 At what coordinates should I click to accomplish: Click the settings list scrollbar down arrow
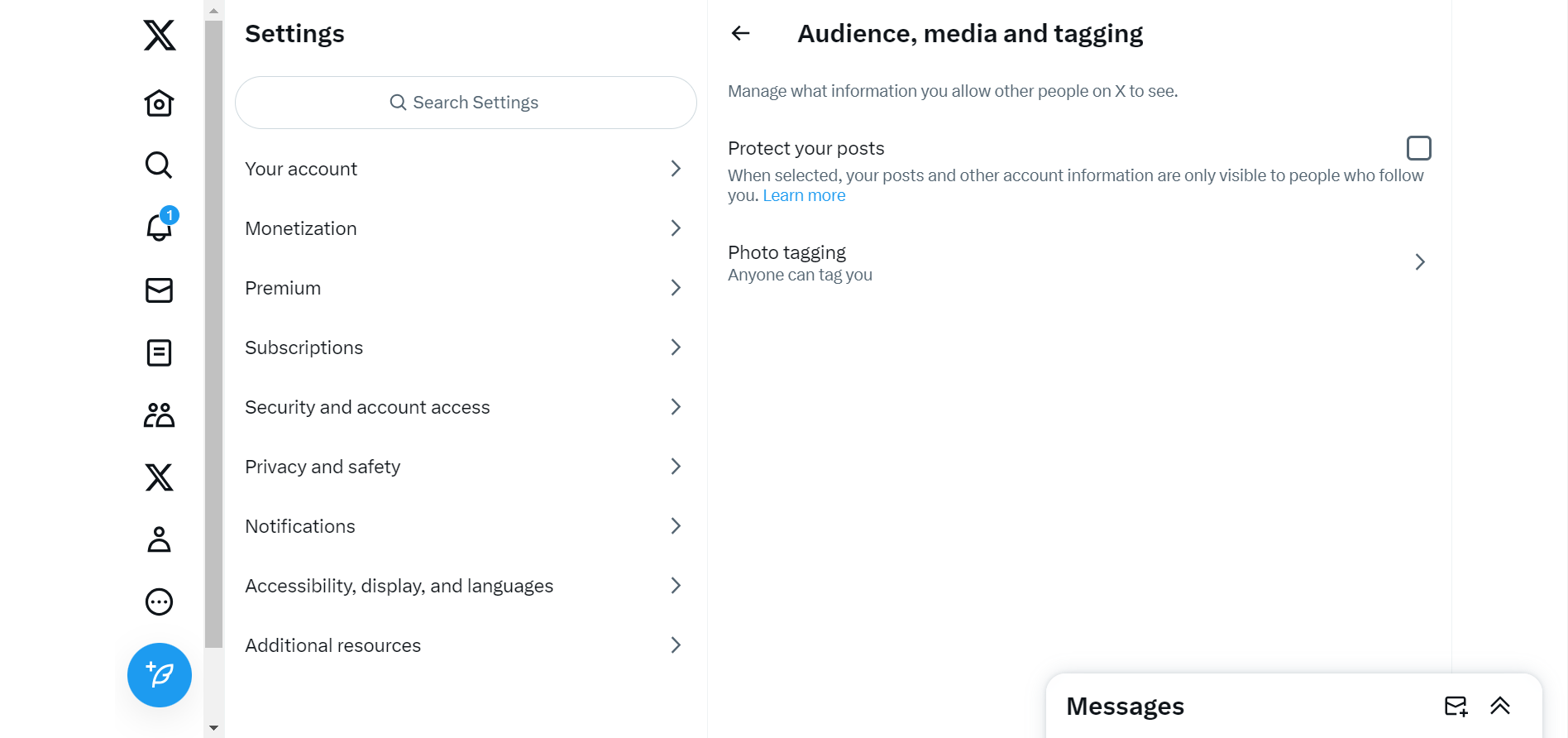click(x=214, y=728)
